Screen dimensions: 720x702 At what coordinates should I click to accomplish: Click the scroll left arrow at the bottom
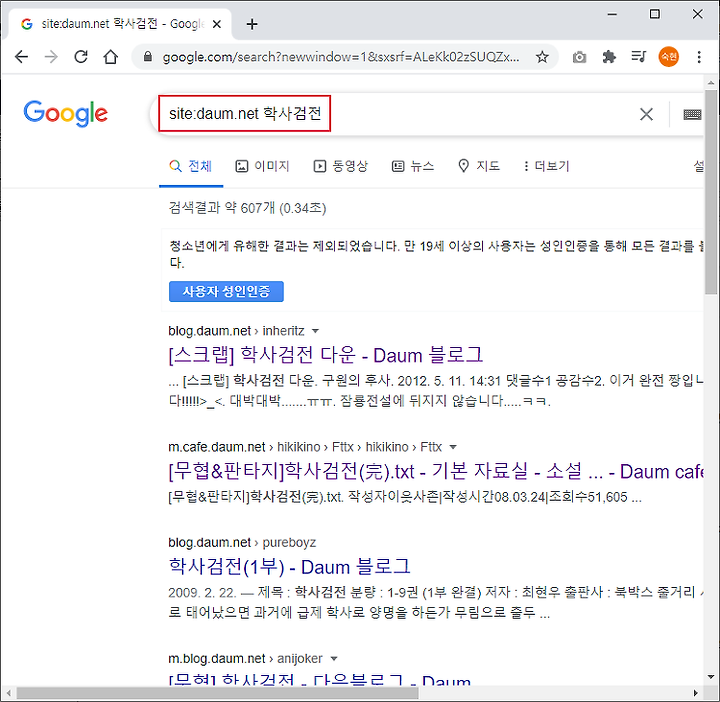click(8, 693)
